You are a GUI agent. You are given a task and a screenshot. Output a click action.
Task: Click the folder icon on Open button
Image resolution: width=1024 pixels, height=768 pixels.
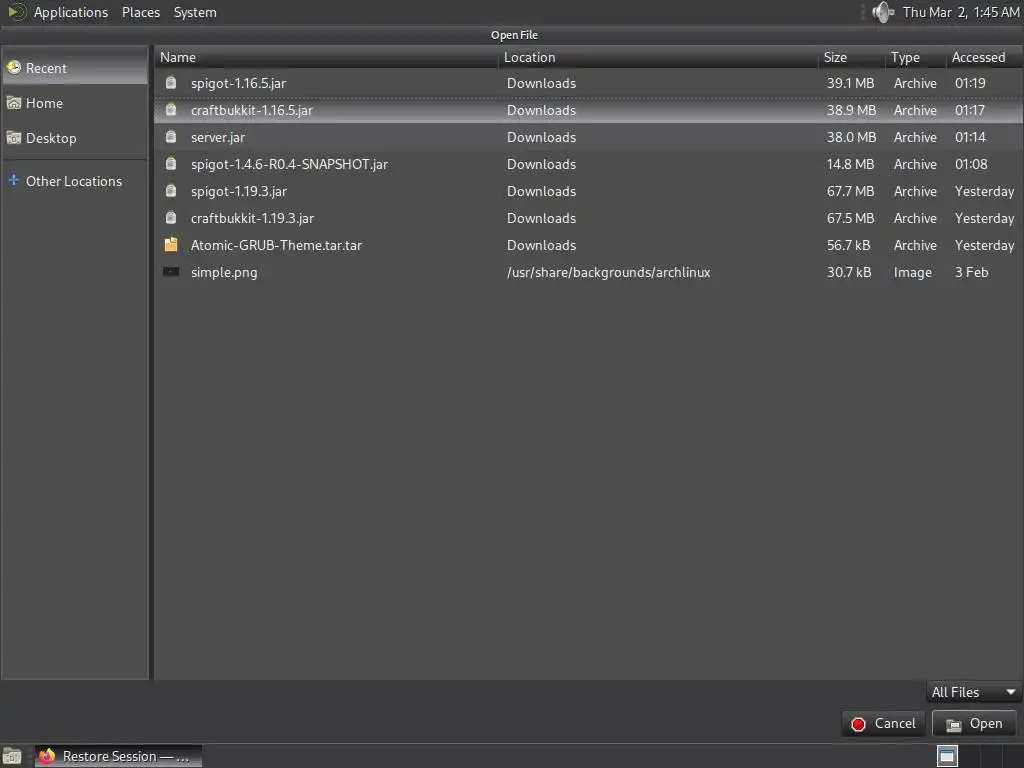[x=953, y=724]
